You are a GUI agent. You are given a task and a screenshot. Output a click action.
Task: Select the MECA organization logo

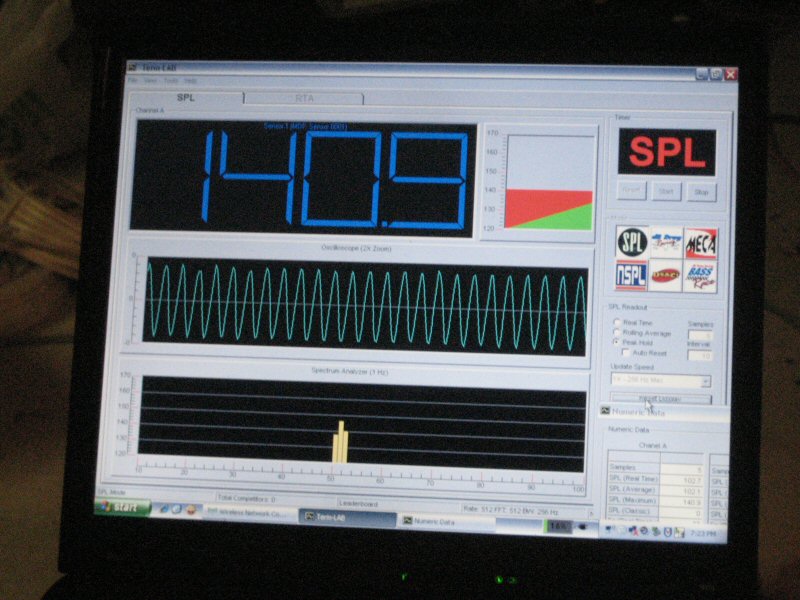pos(701,244)
